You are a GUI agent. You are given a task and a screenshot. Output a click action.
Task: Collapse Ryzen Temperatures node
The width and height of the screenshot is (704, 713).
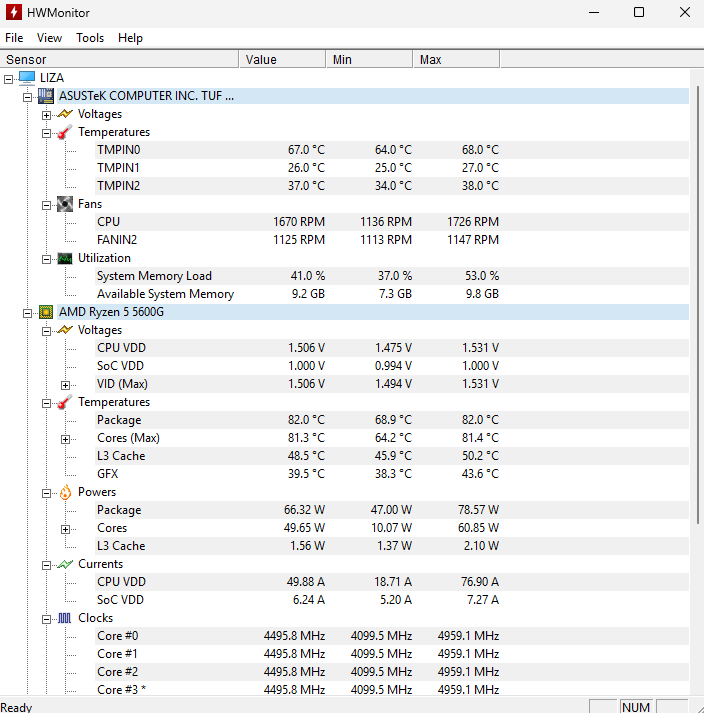tap(46, 403)
